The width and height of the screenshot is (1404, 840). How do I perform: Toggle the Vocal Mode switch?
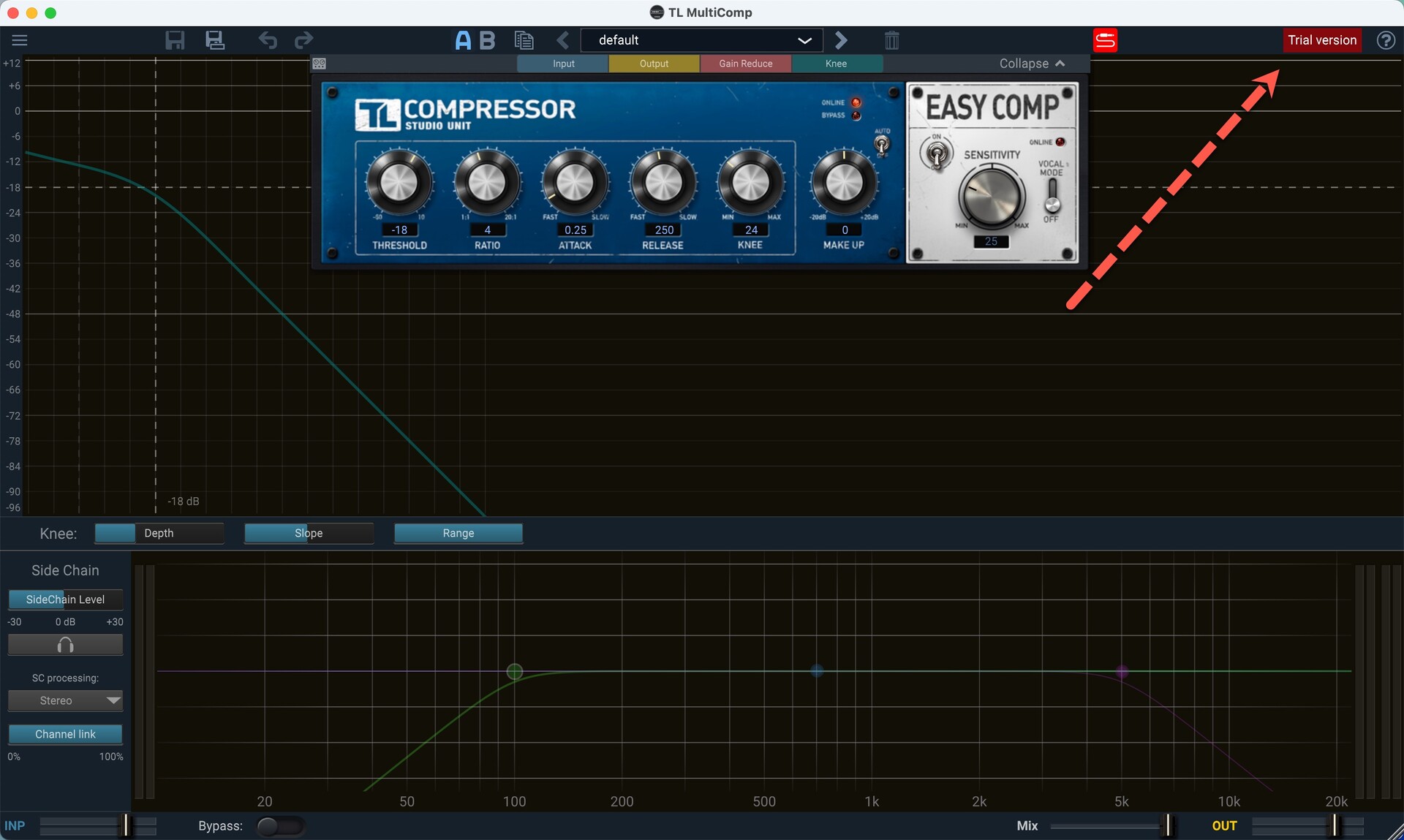click(x=1052, y=195)
